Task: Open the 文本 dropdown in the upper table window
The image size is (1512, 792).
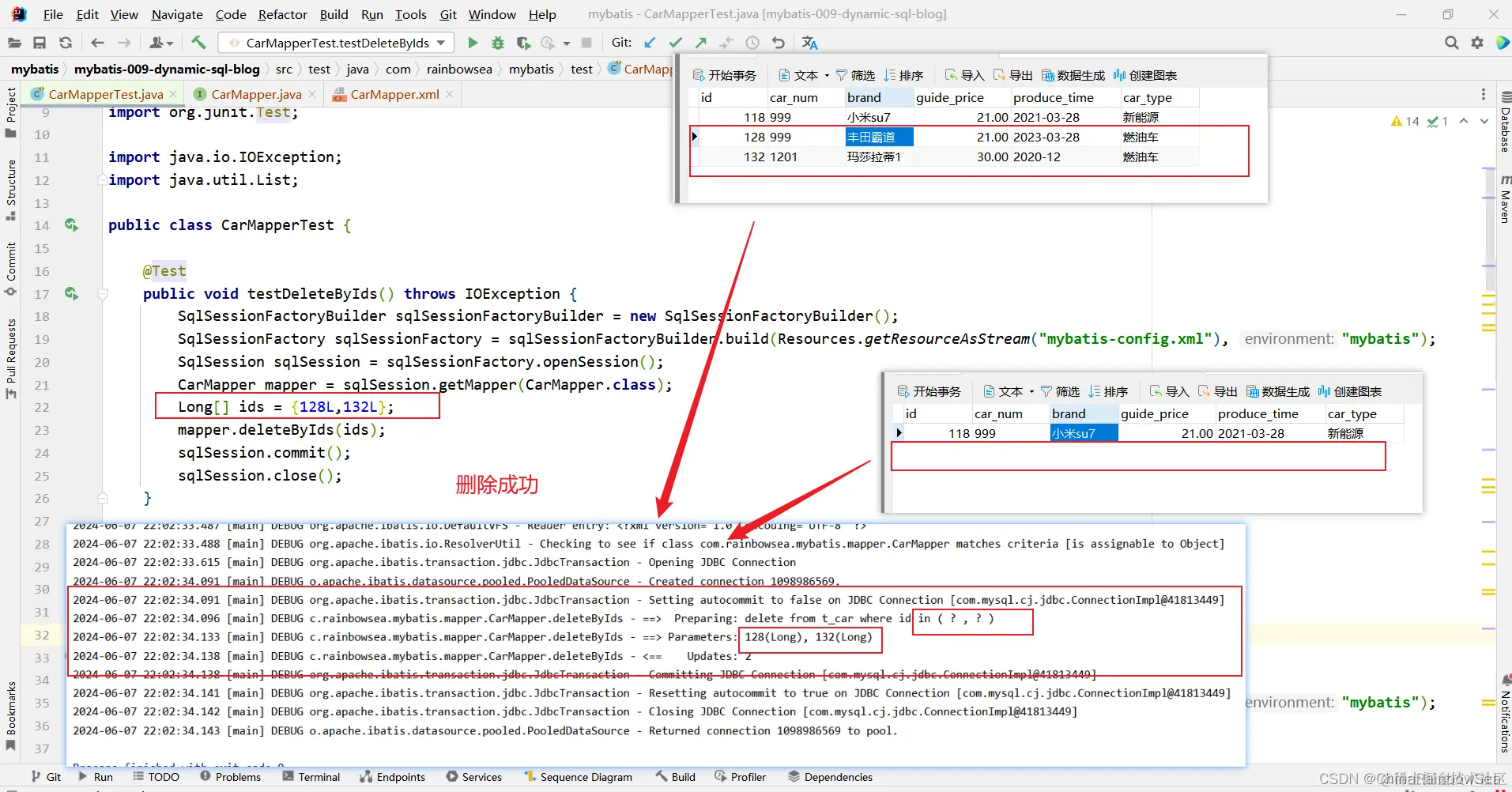Action: [804, 75]
